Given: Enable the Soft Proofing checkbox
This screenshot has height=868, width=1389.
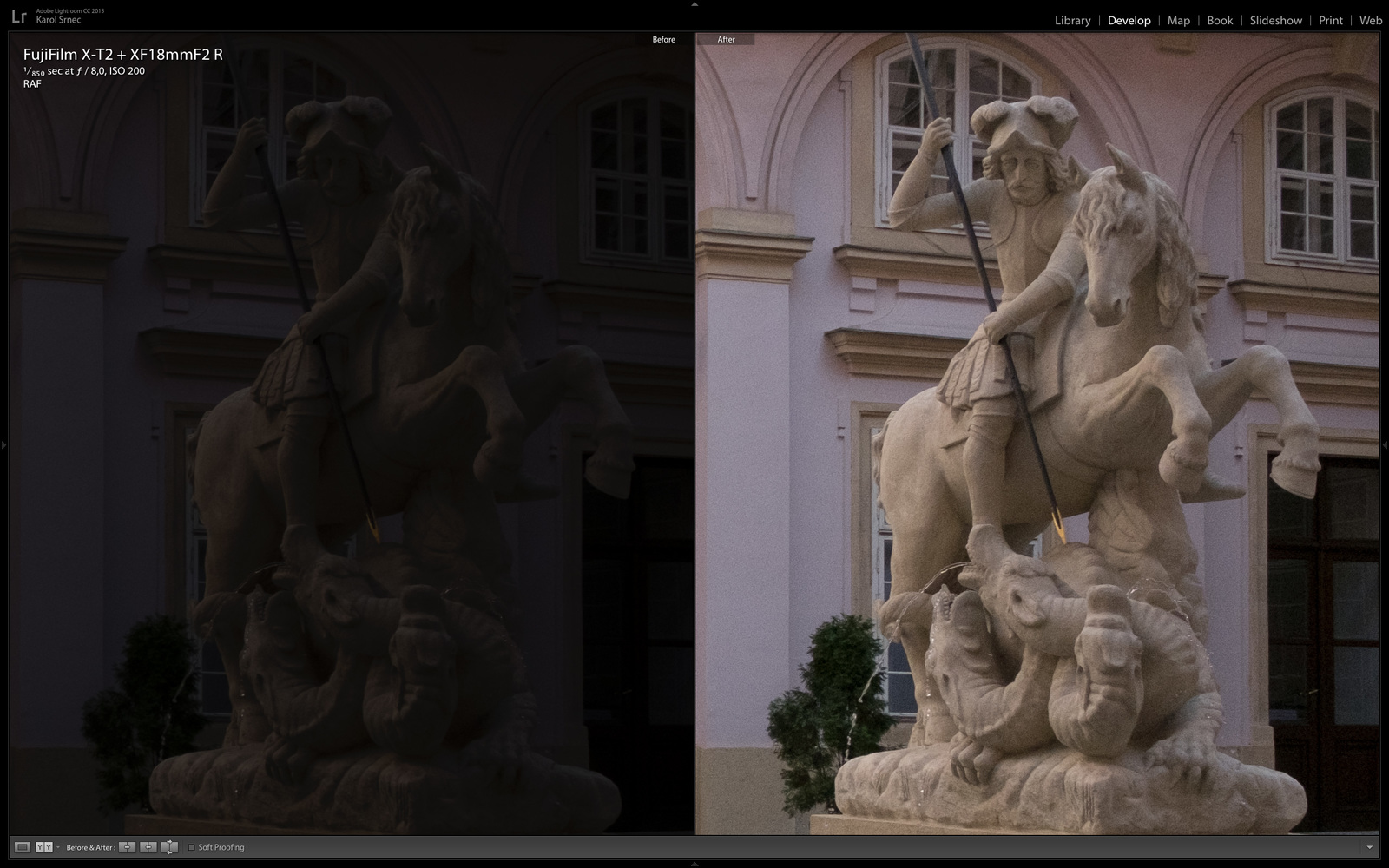Looking at the screenshot, I should click(x=192, y=847).
